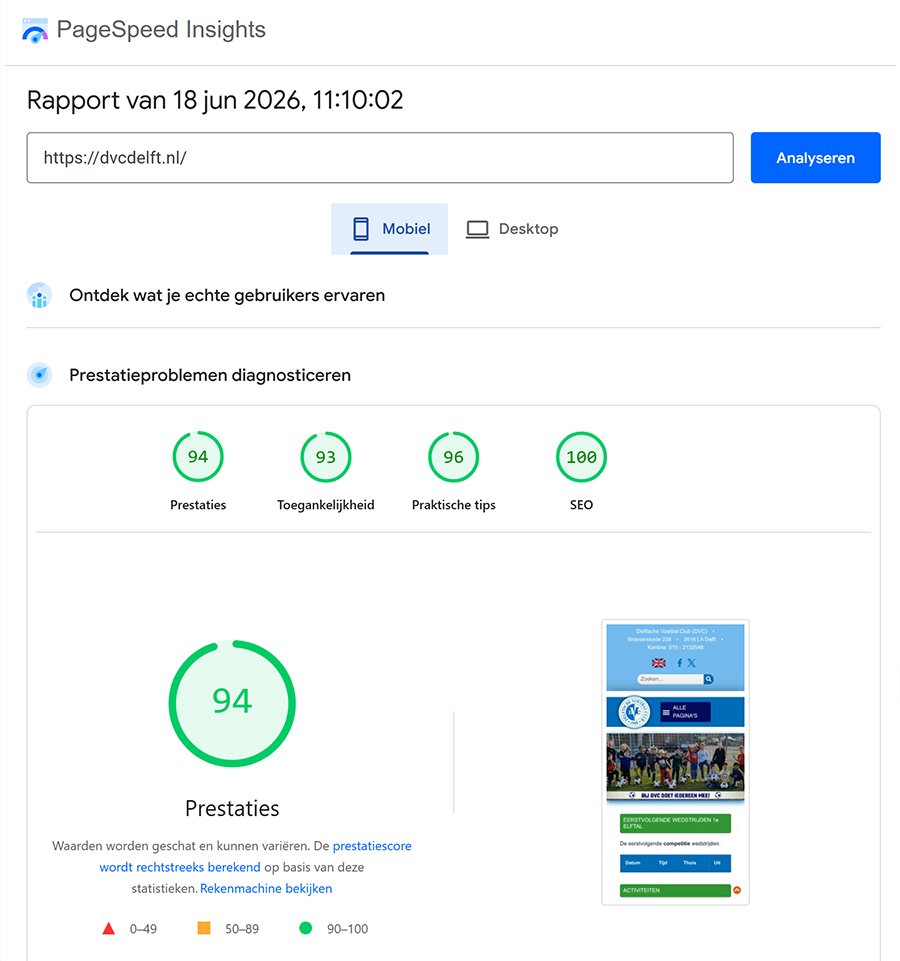This screenshot has width=900, height=961.
Task: Click the laptop icon on Desktop tab
Action: tap(478, 229)
